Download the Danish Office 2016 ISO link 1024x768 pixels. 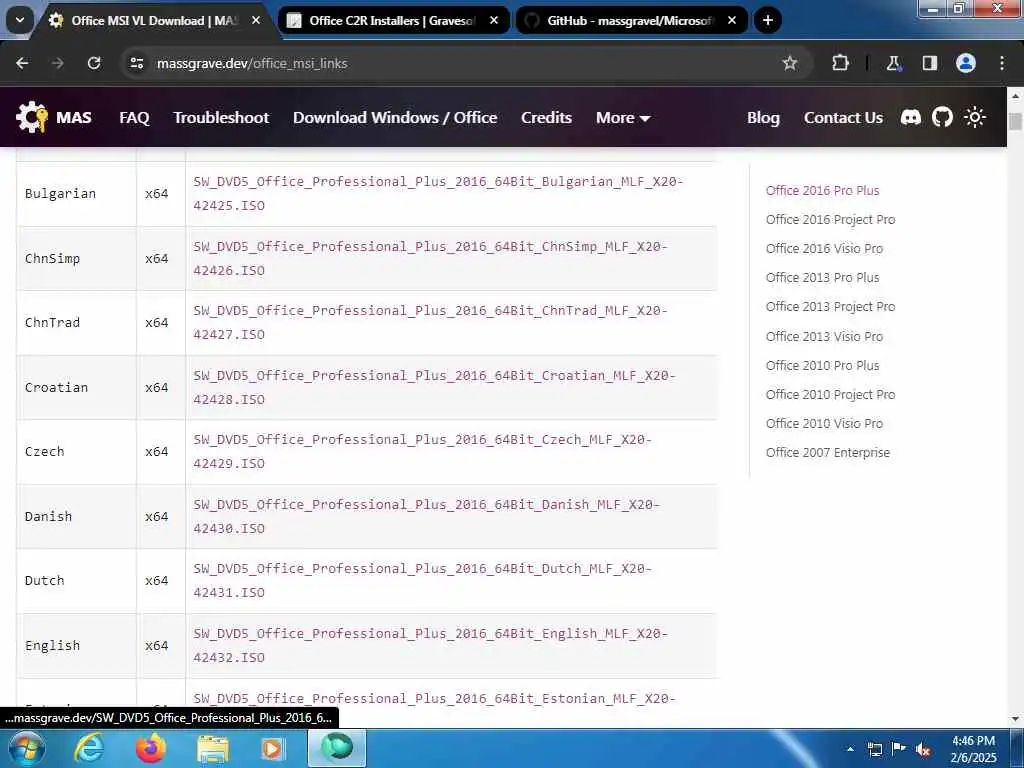pos(426,516)
